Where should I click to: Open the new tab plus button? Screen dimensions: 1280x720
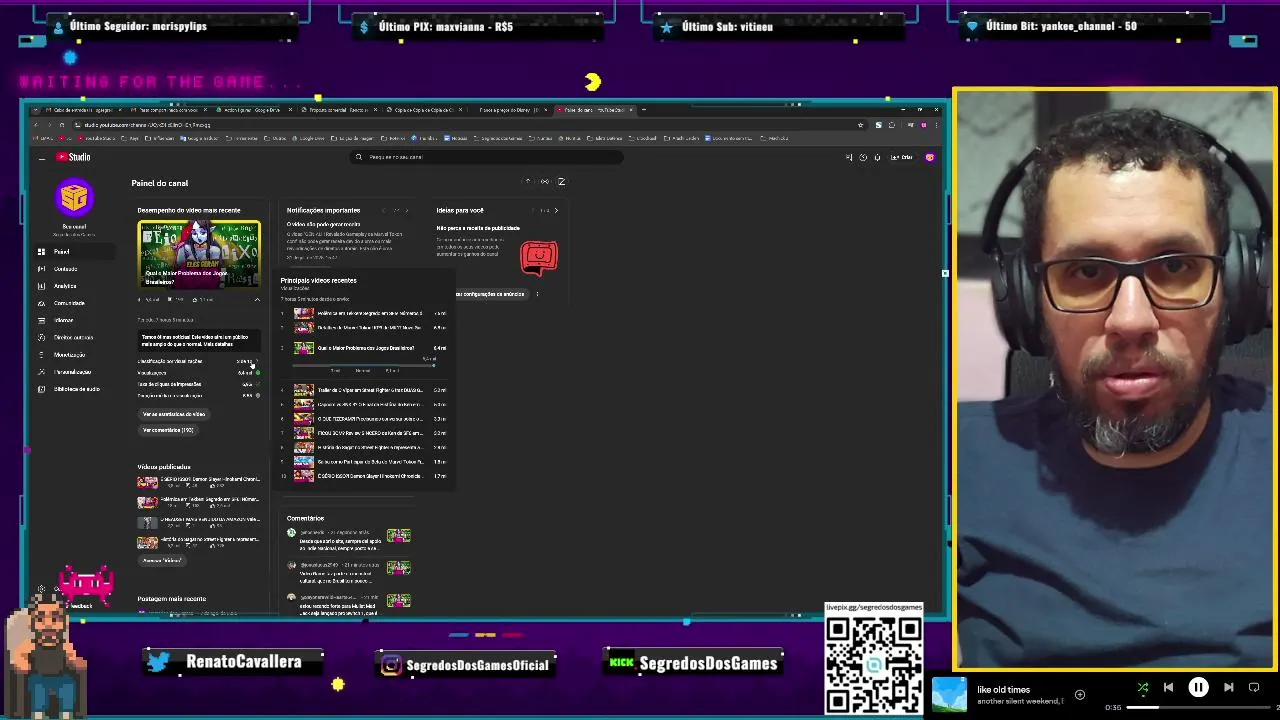coord(644,109)
